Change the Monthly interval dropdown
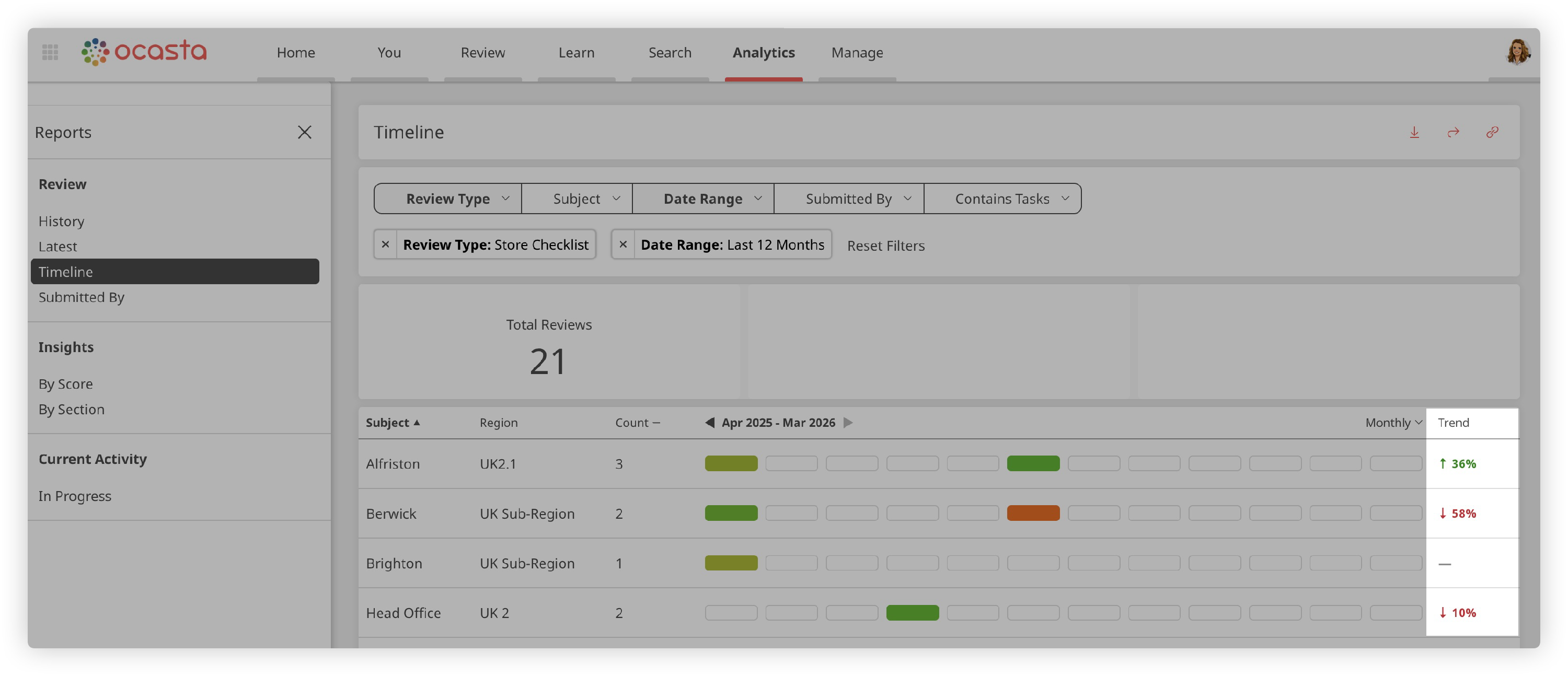This screenshot has height=676, width=1568. tap(1393, 422)
